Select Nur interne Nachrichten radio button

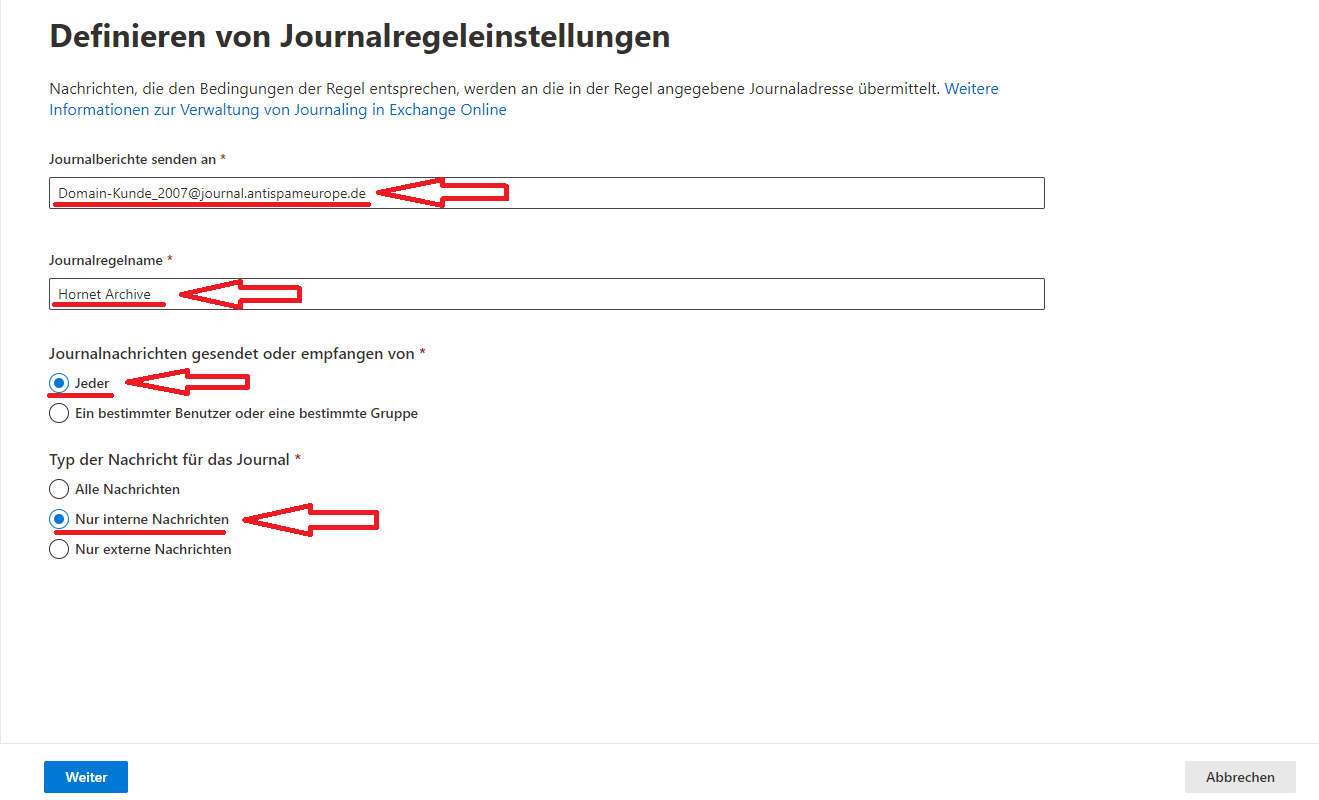(x=60, y=519)
